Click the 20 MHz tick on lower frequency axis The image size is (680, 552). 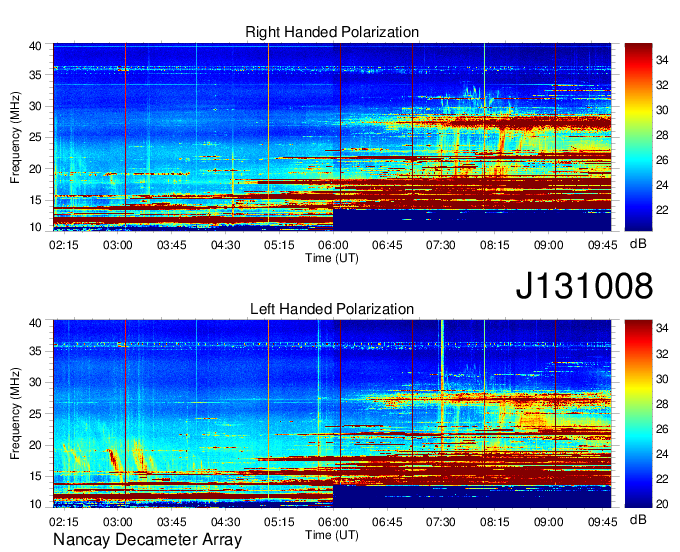[x=35, y=445]
